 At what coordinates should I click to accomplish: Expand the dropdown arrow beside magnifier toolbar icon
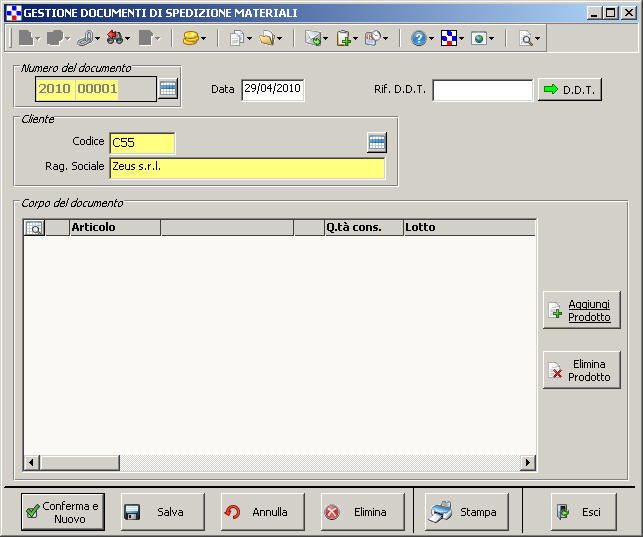coord(538,39)
